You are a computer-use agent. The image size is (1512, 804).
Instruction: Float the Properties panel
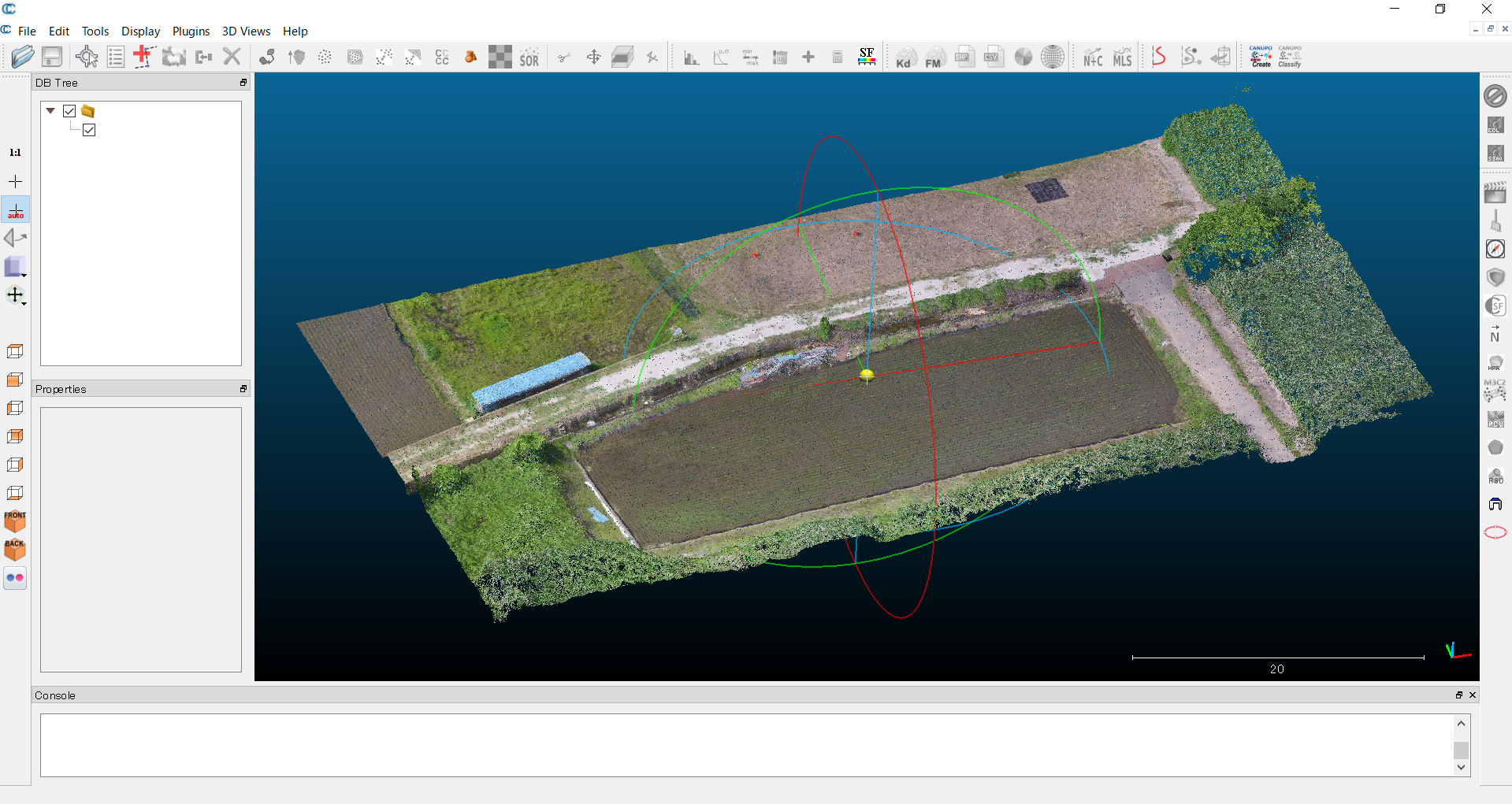click(243, 389)
